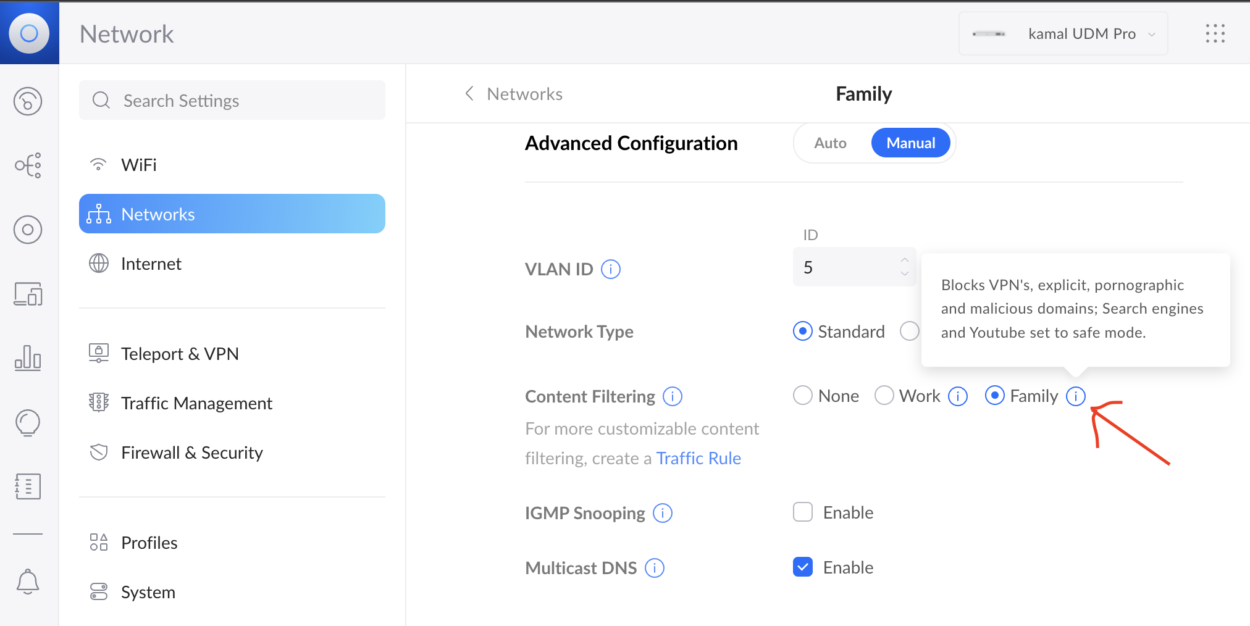
Task: Open the applications grid in the header
Action: (1215, 33)
